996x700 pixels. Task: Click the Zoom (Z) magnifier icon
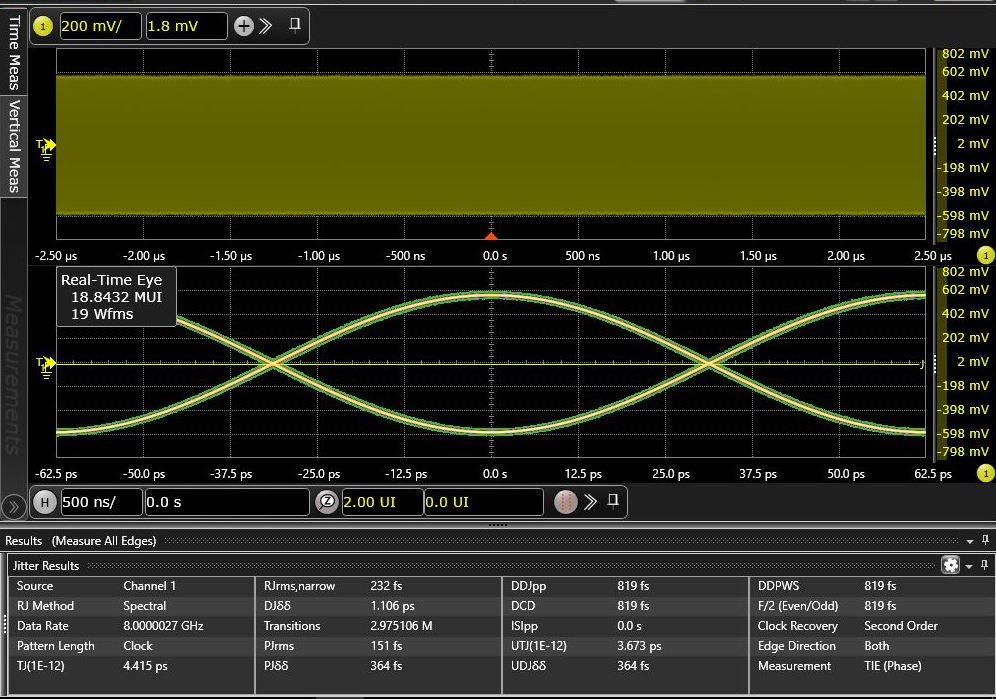tap(327, 502)
